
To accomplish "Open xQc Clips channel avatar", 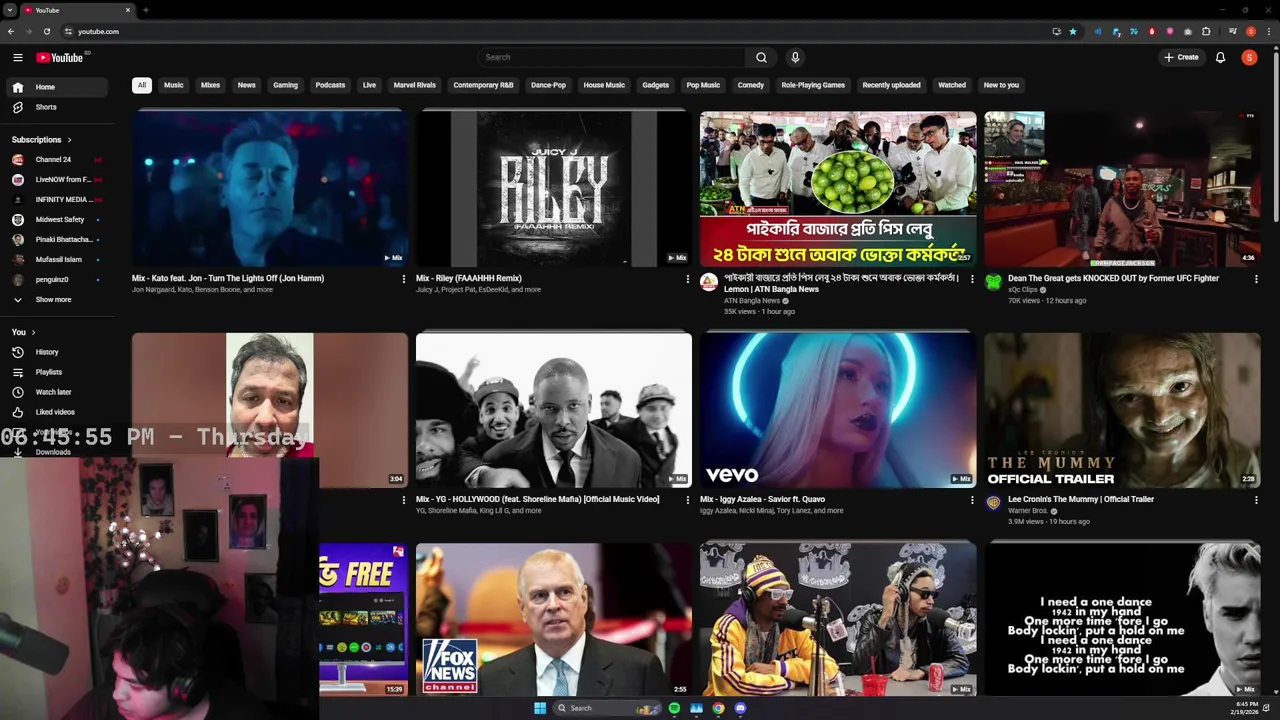I will click(993, 282).
